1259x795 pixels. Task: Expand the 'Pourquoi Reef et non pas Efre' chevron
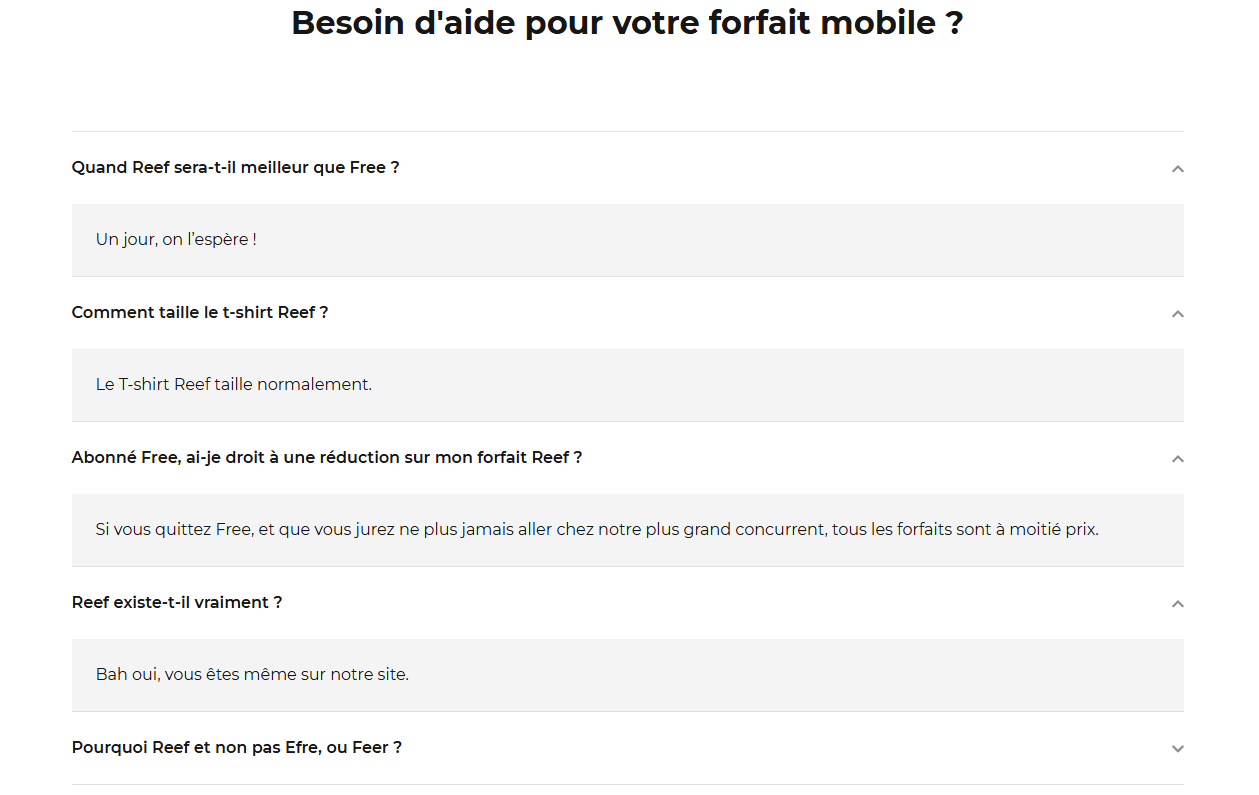point(1177,749)
